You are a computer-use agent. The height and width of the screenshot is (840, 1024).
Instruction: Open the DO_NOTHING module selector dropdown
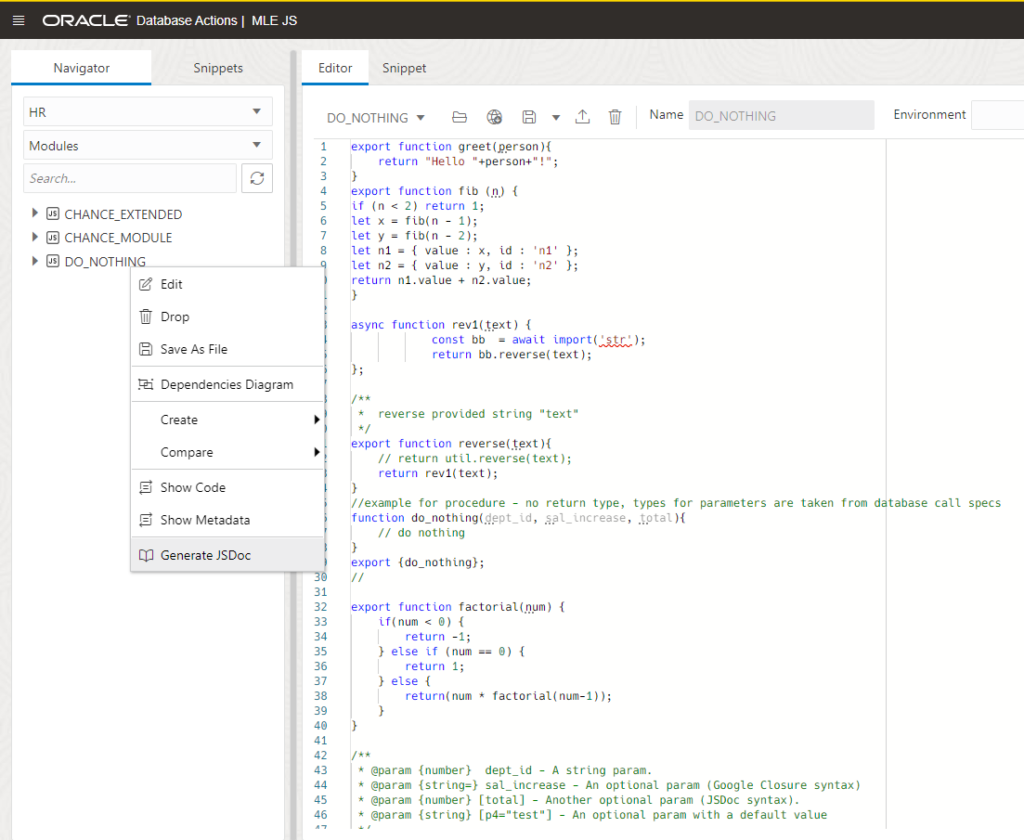[376, 118]
